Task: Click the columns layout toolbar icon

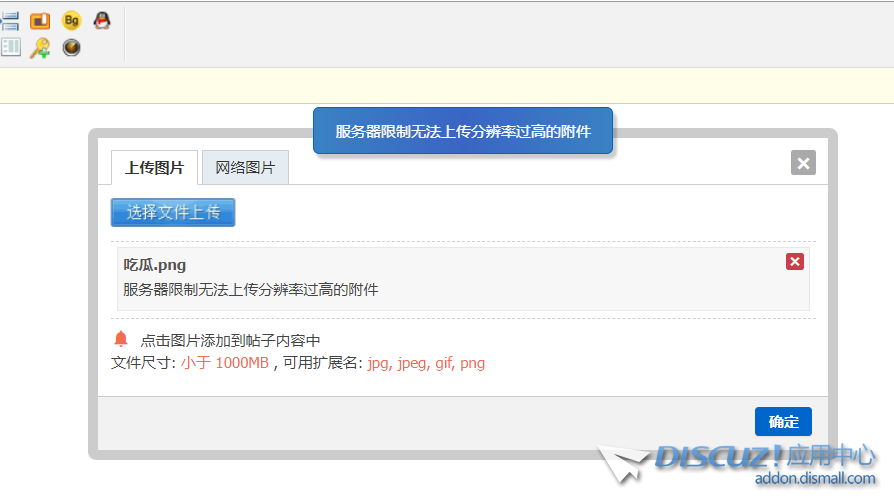Action: click(x=10, y=47)
